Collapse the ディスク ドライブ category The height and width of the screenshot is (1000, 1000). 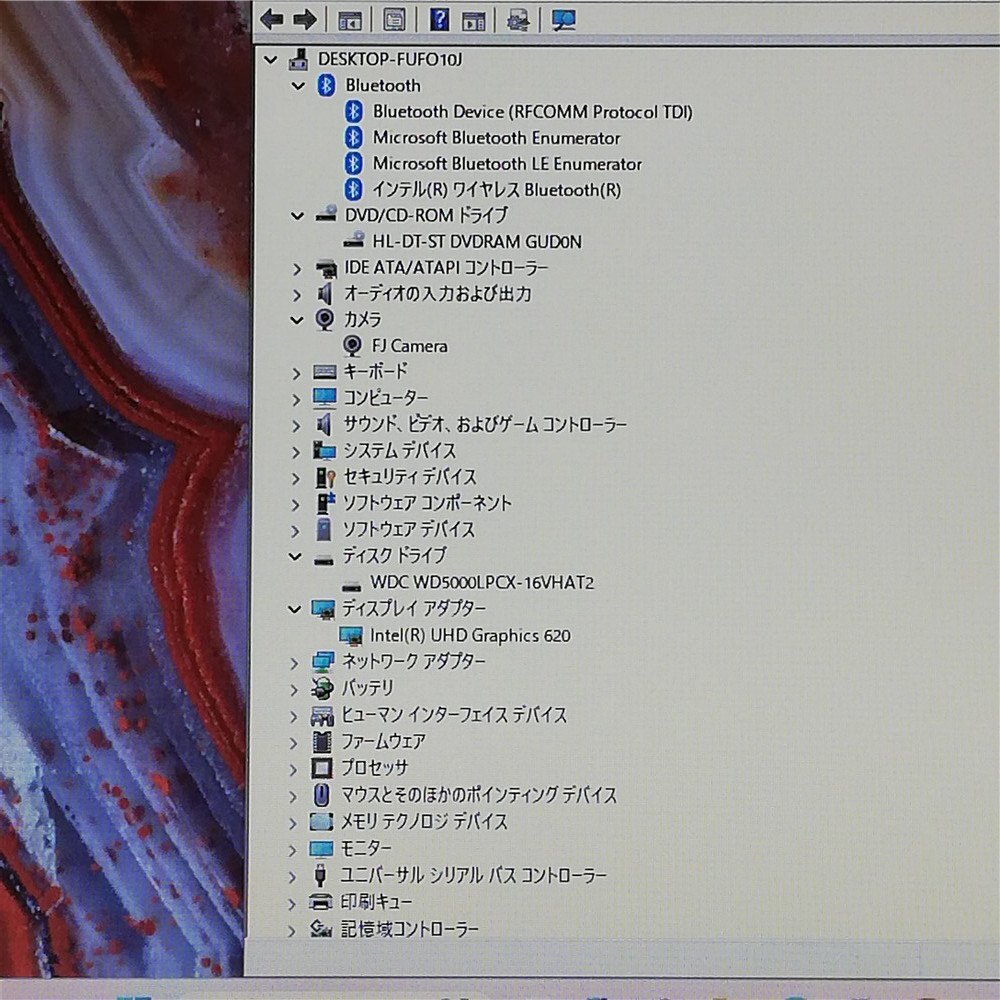pyautogui.click(x=295, y=557)
